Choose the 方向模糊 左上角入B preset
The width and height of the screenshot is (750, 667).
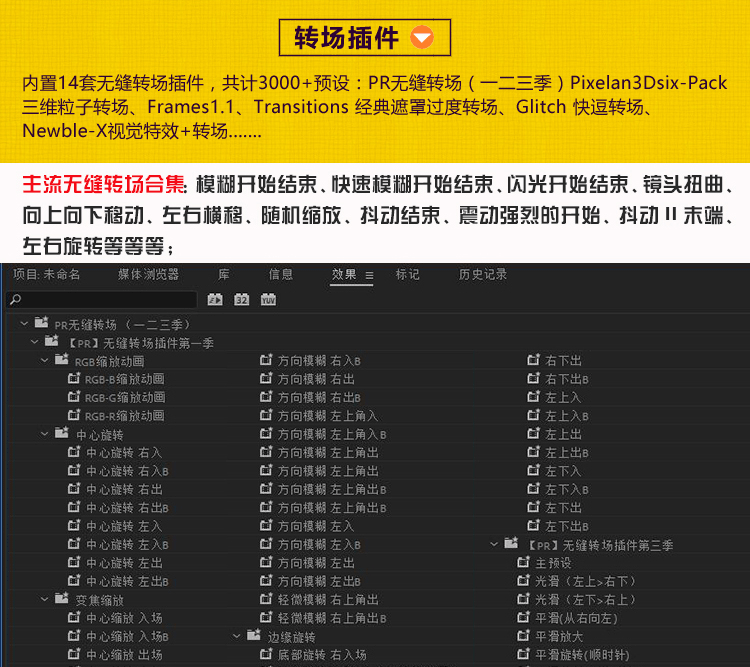pyautogui.click(x=332, y=434)
